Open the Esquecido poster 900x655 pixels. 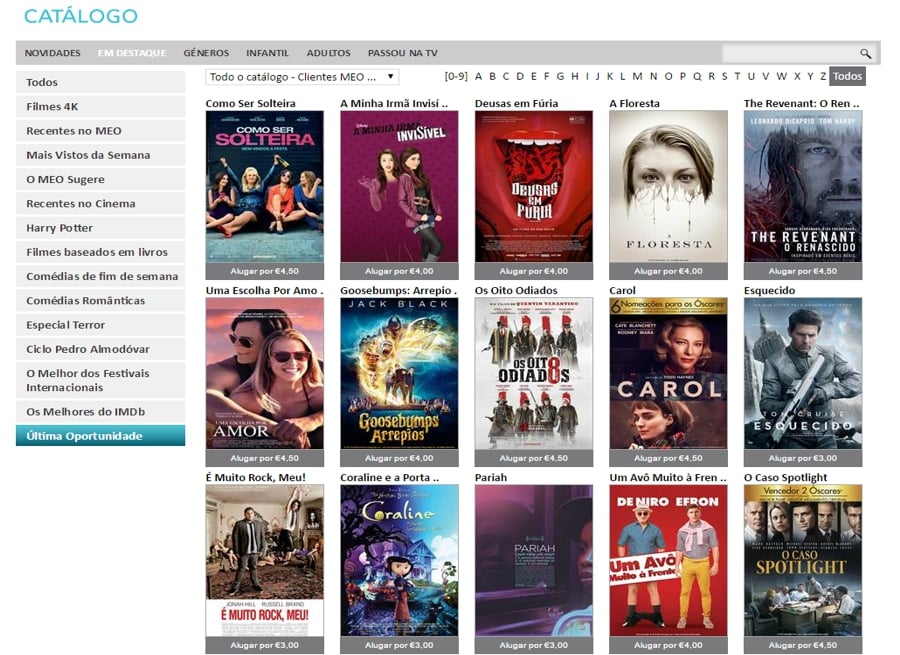coord(803,374)
